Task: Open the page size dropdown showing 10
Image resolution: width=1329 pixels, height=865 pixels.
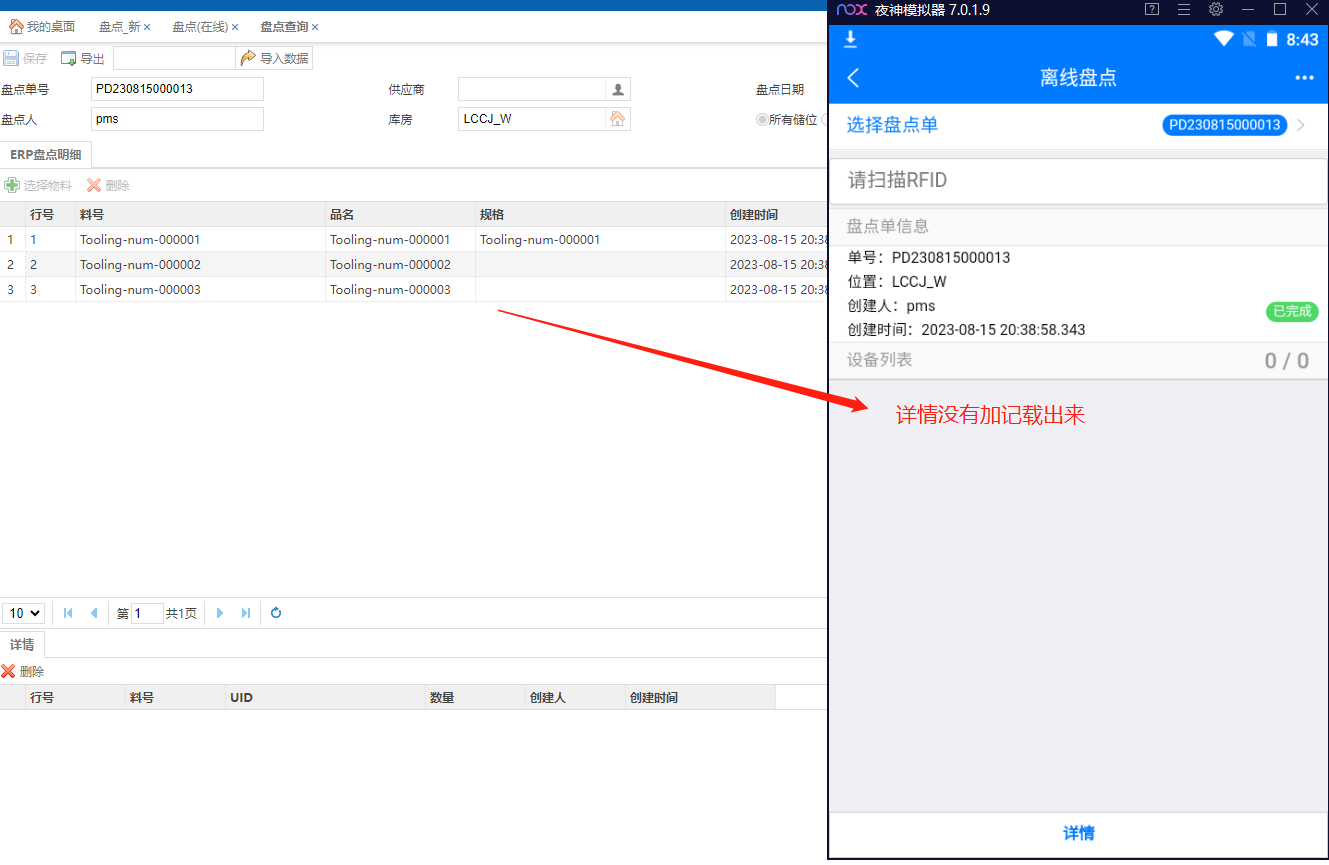Action: pyautogui.click(x=24, y=613)
